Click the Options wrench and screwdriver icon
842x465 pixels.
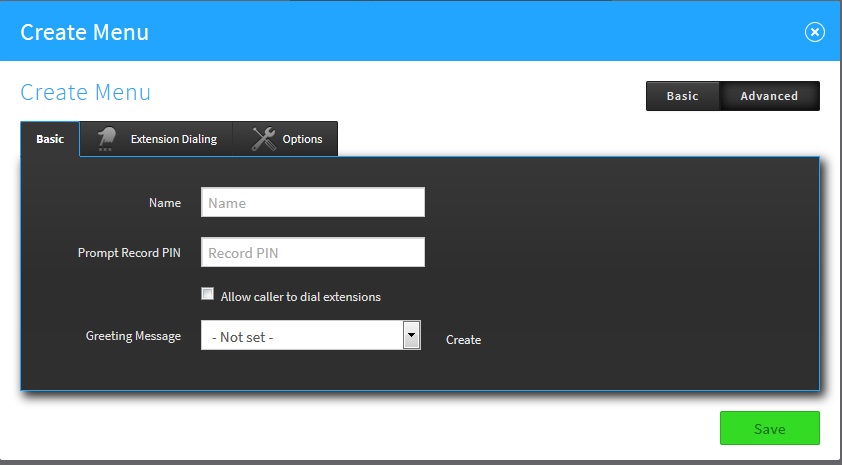click(263, 139)
